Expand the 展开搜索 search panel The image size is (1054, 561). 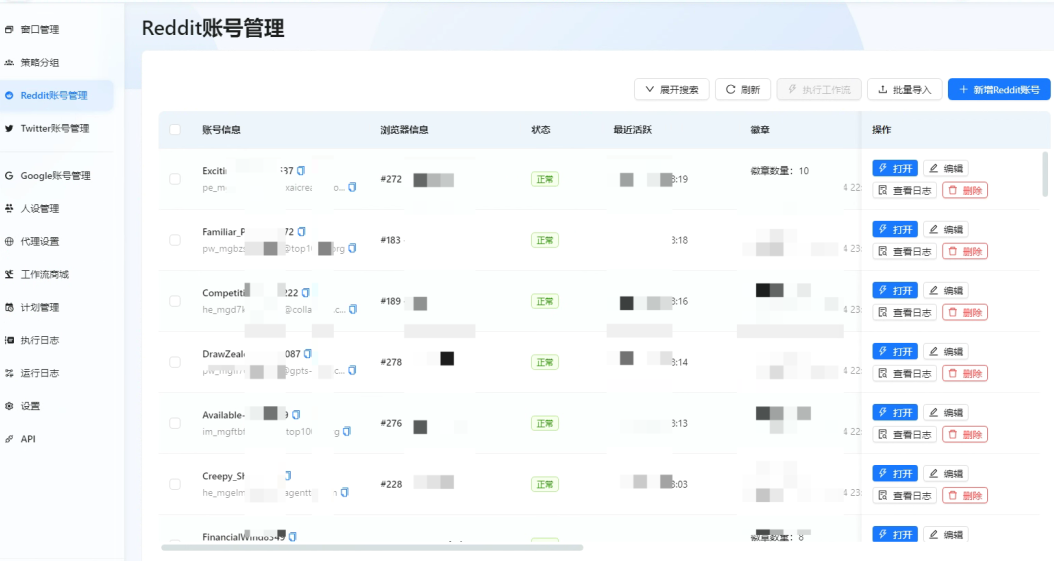point(672,89)
